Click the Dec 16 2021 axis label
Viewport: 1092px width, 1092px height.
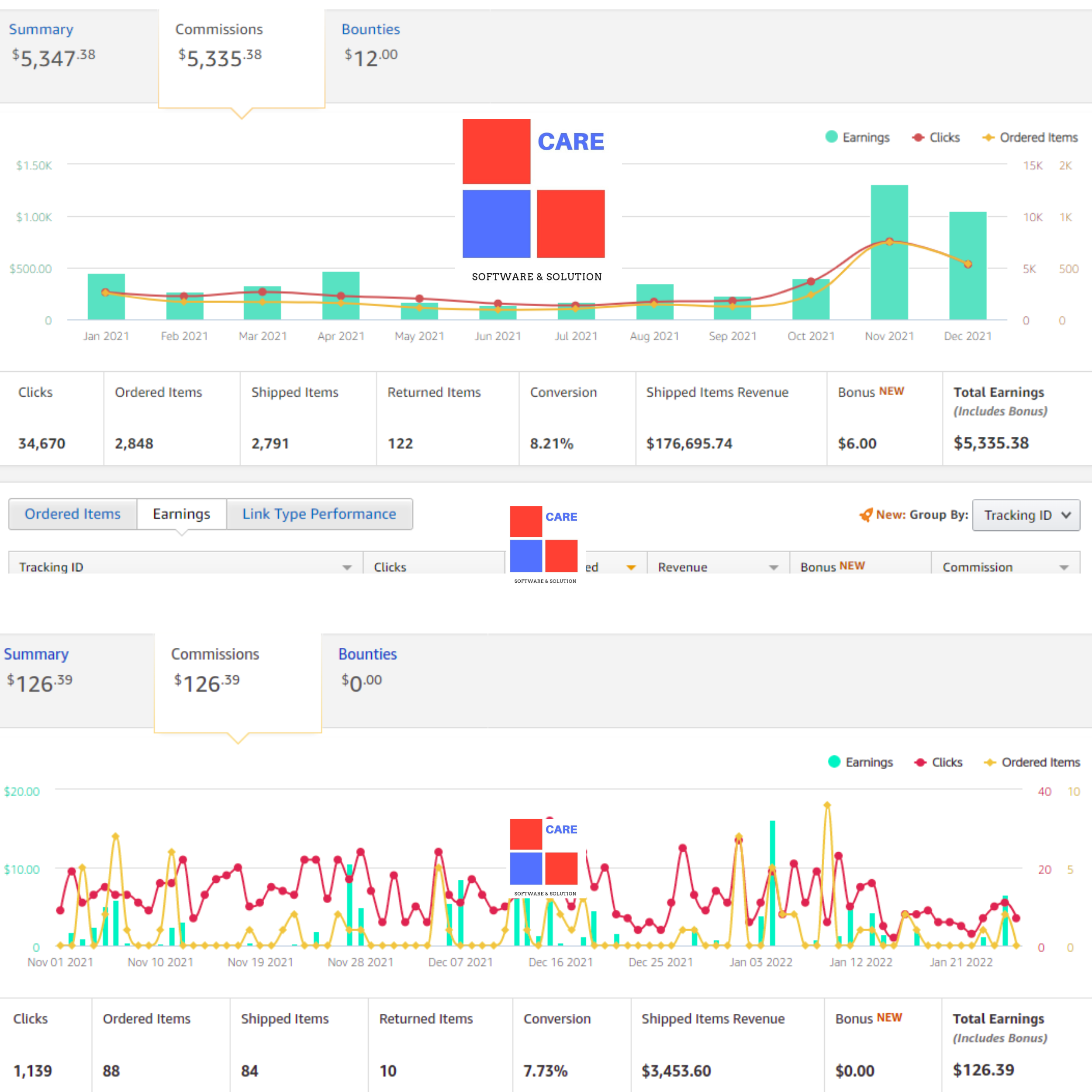tap(561, 962)
